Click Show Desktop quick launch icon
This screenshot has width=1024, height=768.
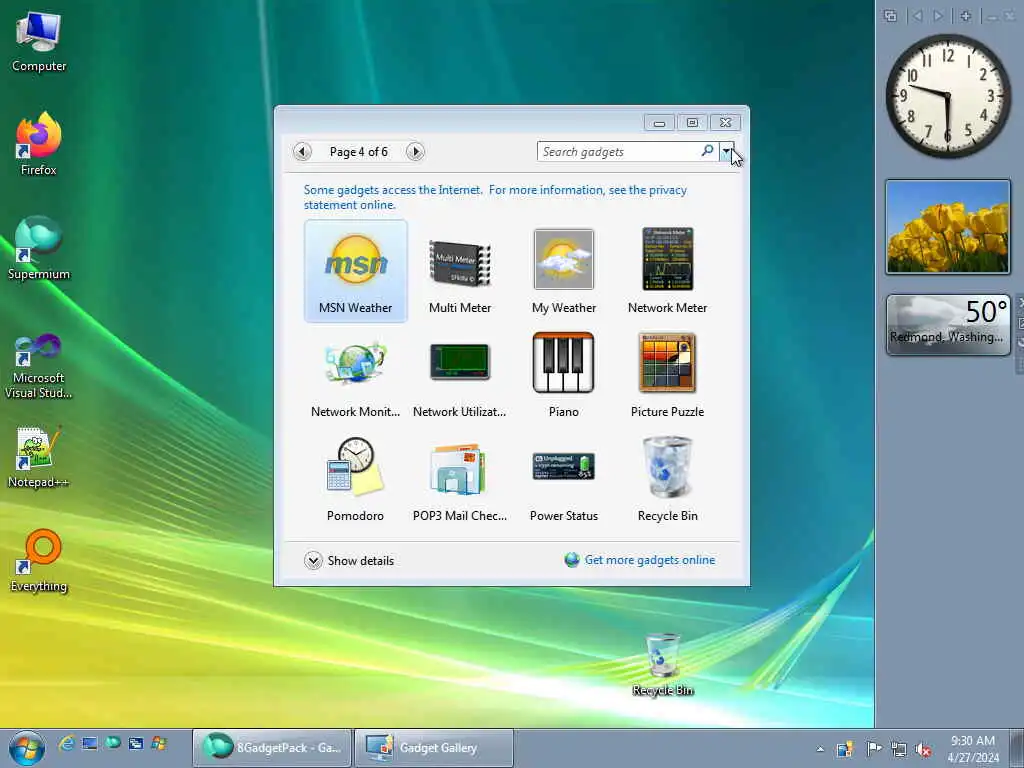point(89,743)
